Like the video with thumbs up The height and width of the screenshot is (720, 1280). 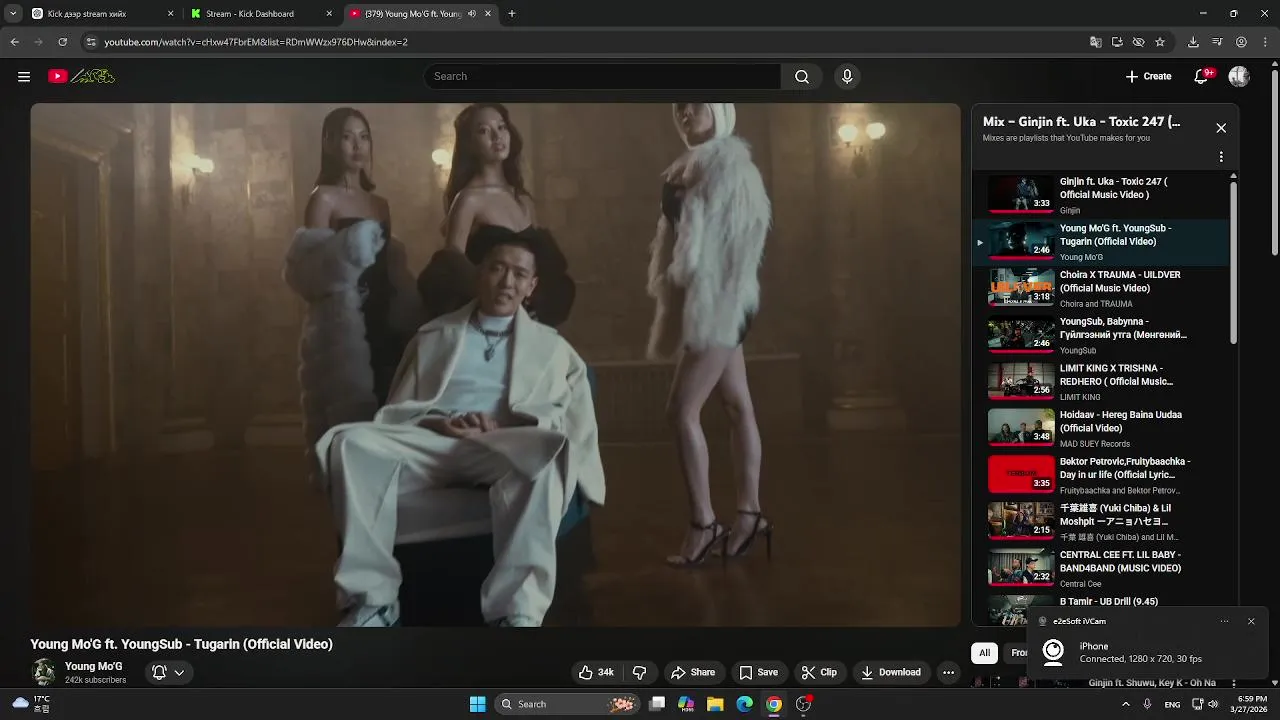[596, 672]
